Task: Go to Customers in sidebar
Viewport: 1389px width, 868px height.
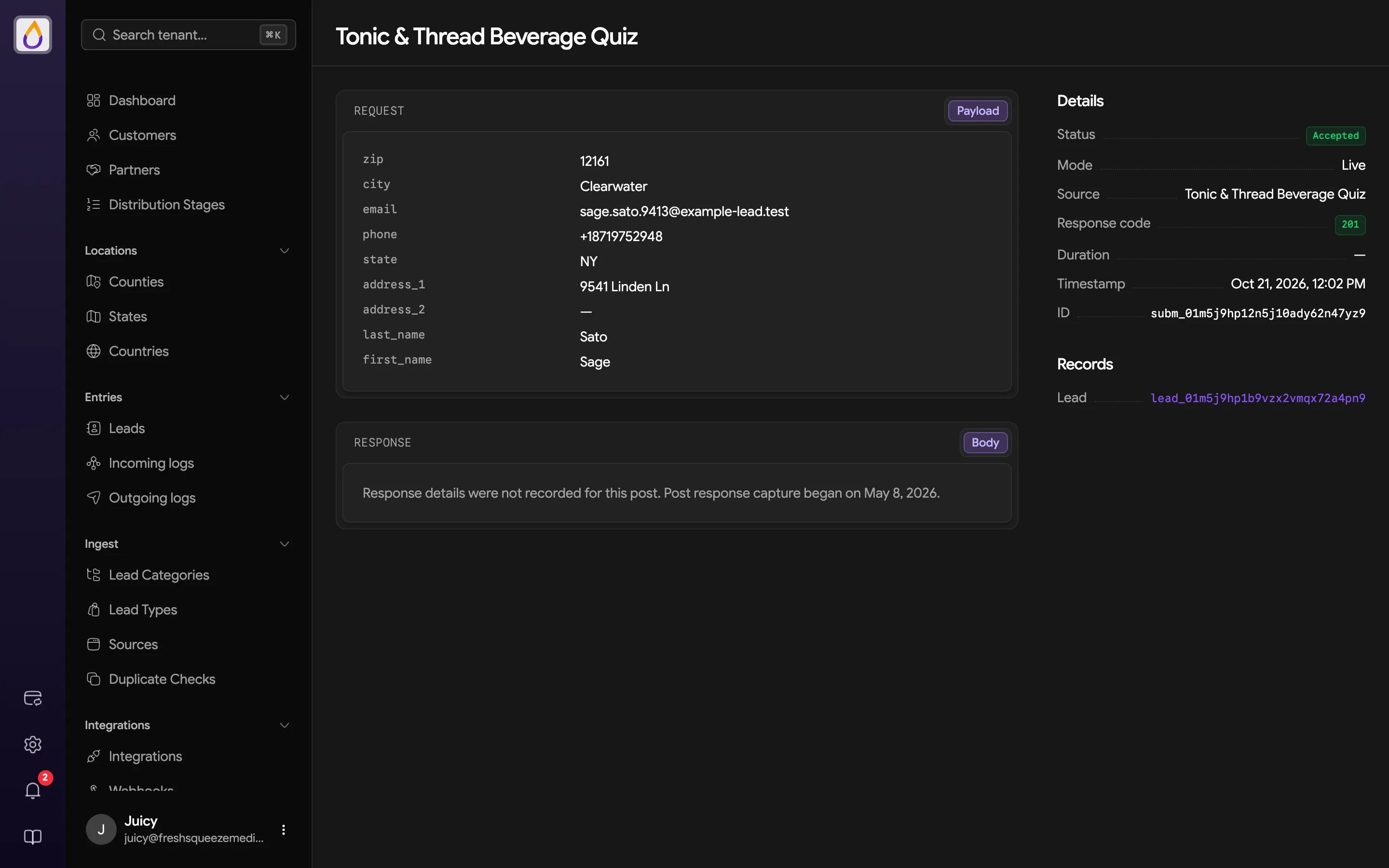Action: (188, 135)
